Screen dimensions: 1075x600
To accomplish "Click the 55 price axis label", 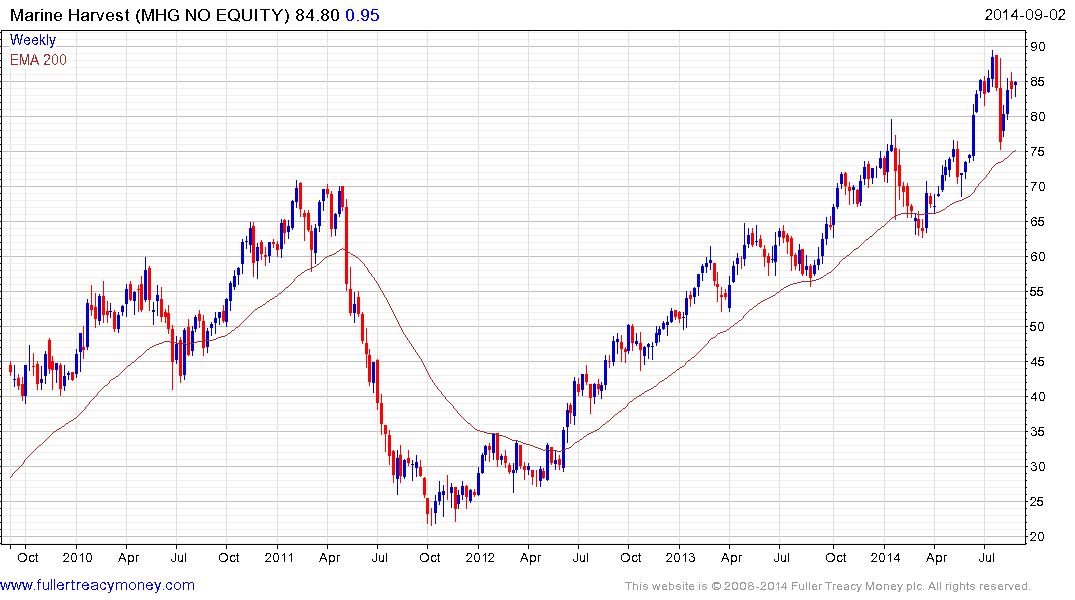I will [1038, 291].
